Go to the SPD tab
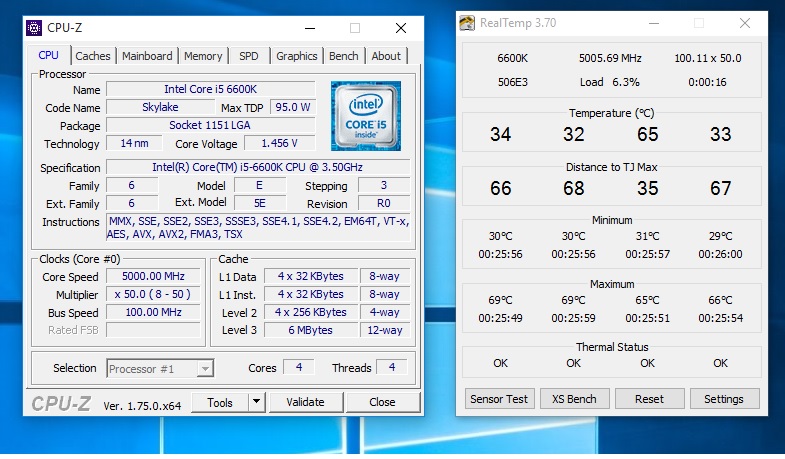This screenshot has width=785, height=459. point(249,56)
